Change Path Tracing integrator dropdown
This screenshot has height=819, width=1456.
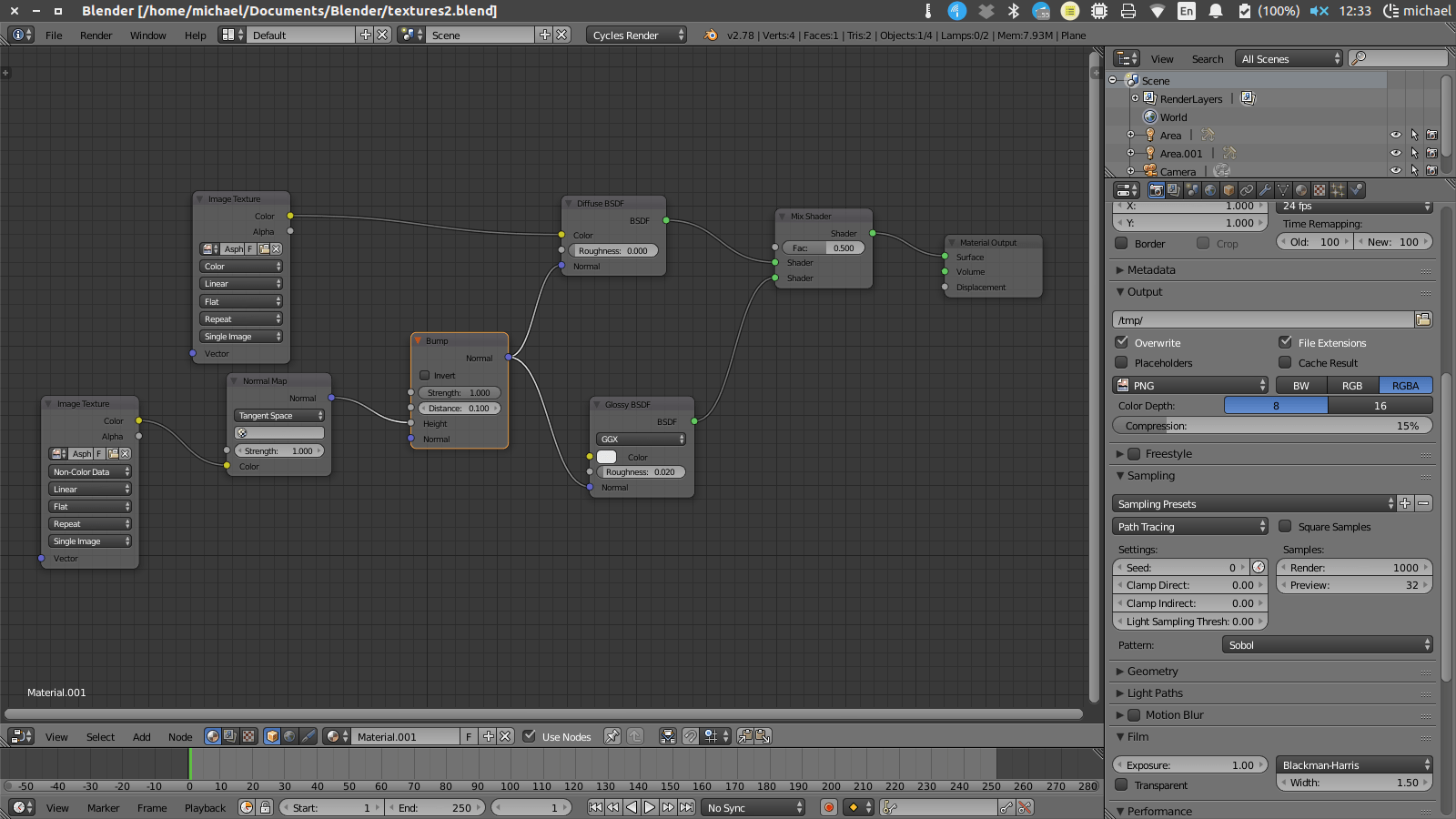pos(1189,526)
